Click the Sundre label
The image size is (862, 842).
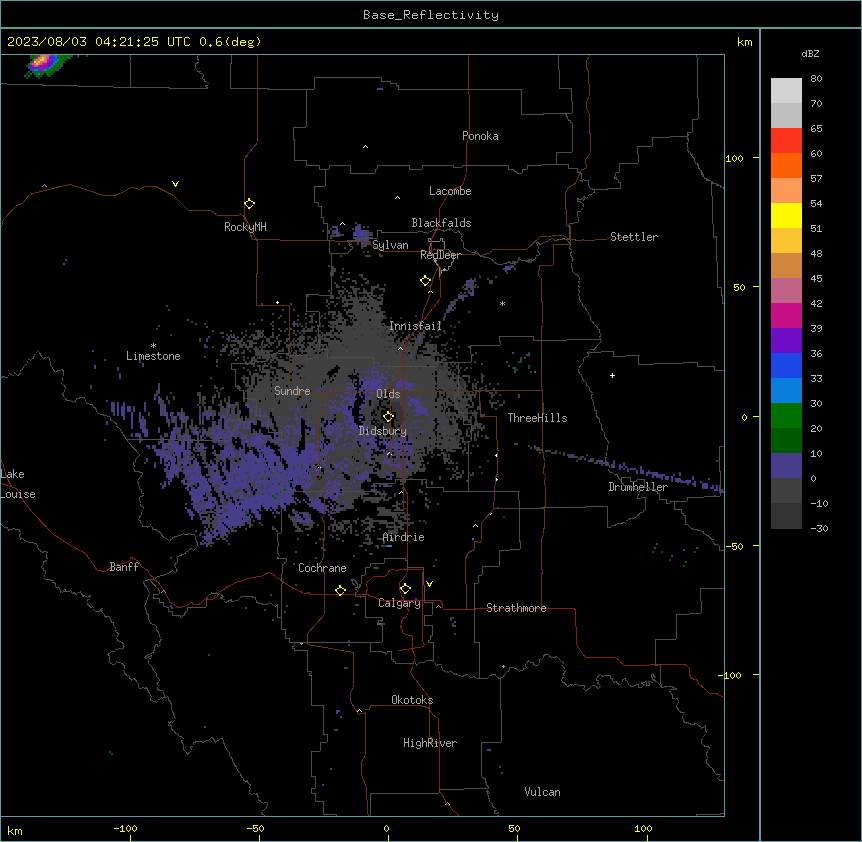click(x=292, y=391)
